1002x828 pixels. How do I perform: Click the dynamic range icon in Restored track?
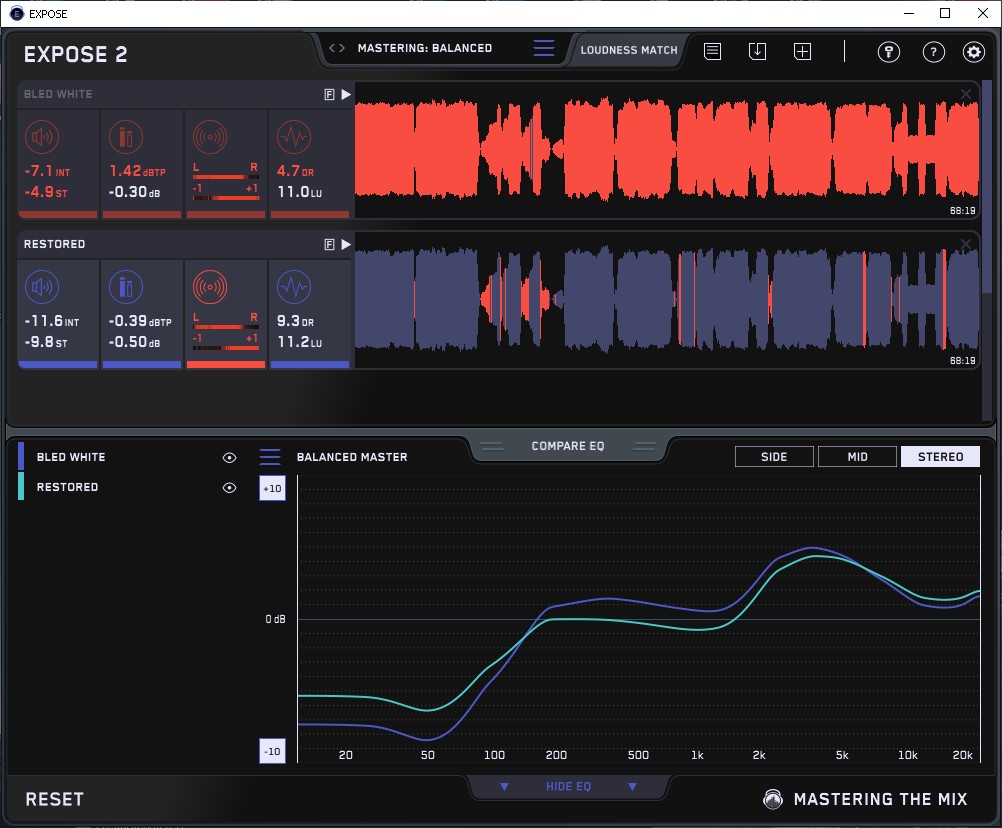[x=294, y=287]
